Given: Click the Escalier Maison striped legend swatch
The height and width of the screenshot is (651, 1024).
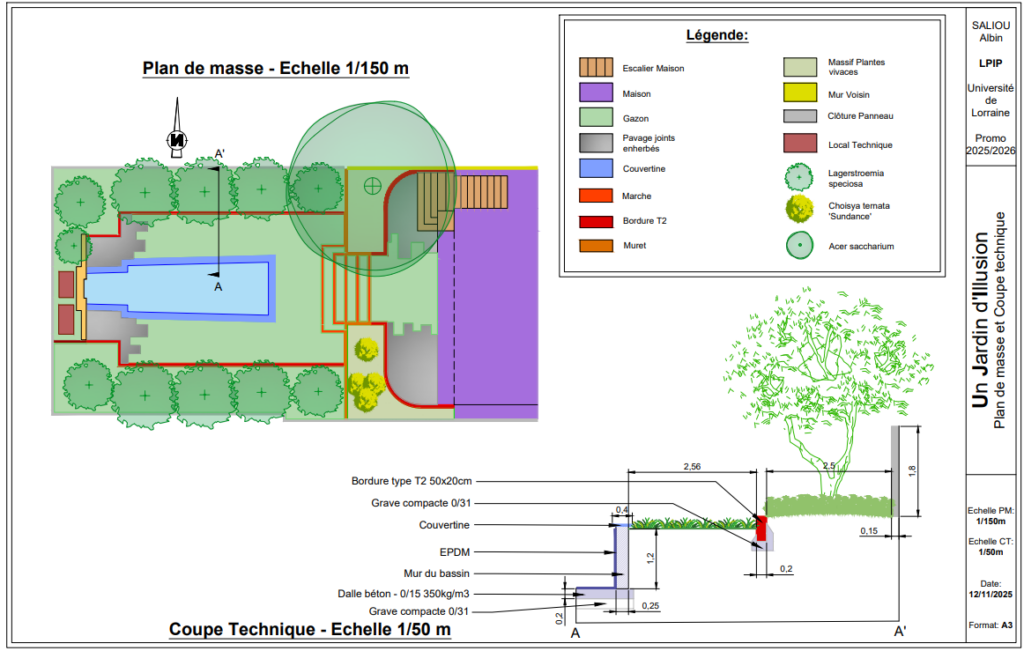Looking at the screenshot, I should 596,67.
